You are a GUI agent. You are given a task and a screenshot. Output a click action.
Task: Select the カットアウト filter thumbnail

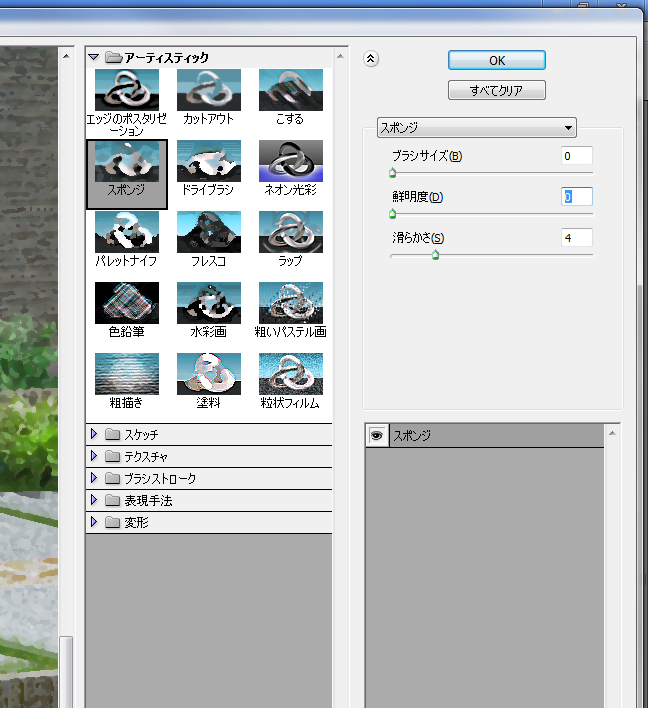click(x=208, y=90)
